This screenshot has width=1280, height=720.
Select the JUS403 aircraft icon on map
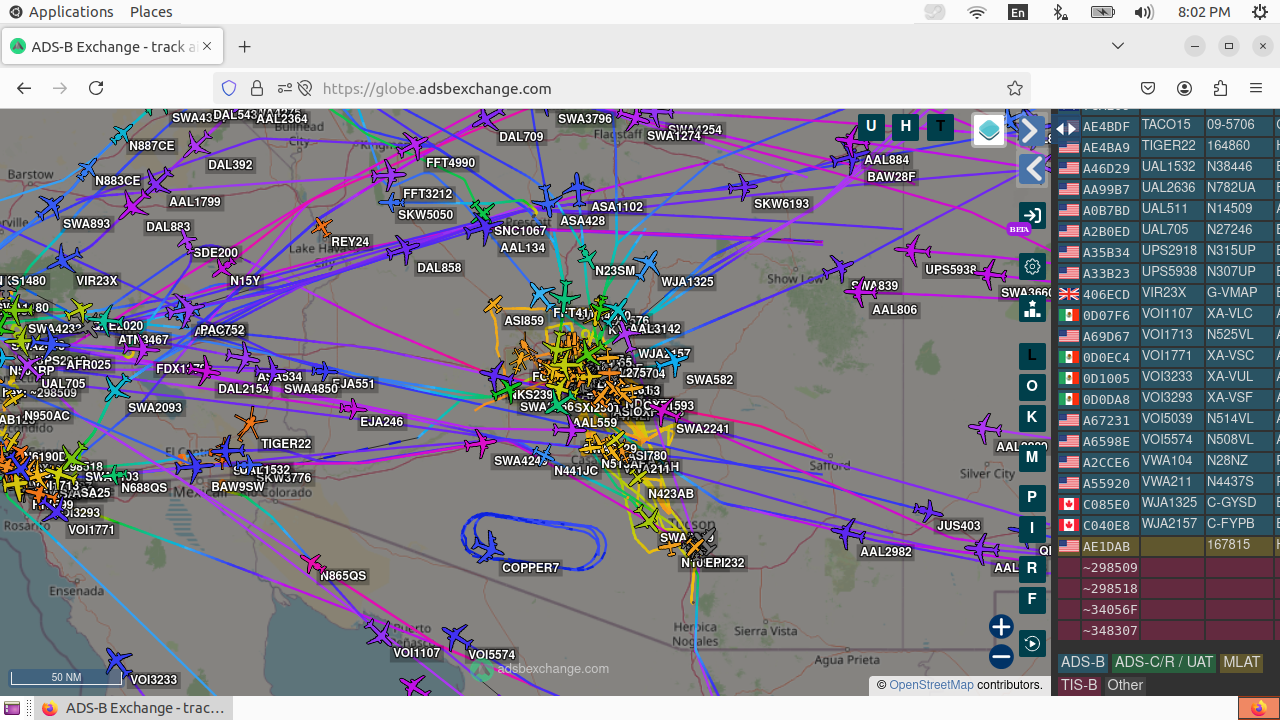click(929, 511)
